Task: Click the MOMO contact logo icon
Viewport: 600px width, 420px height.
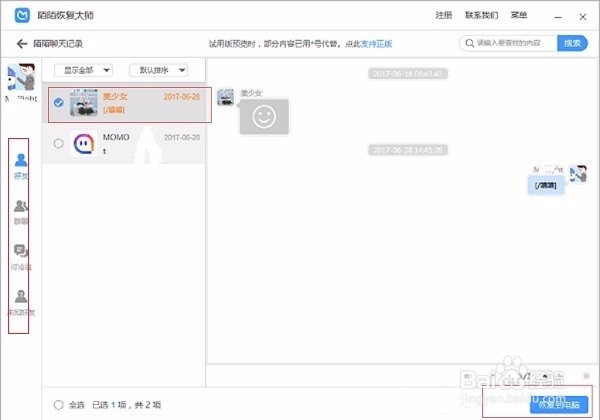Action: pyautogui.click(x=83, y=143)
